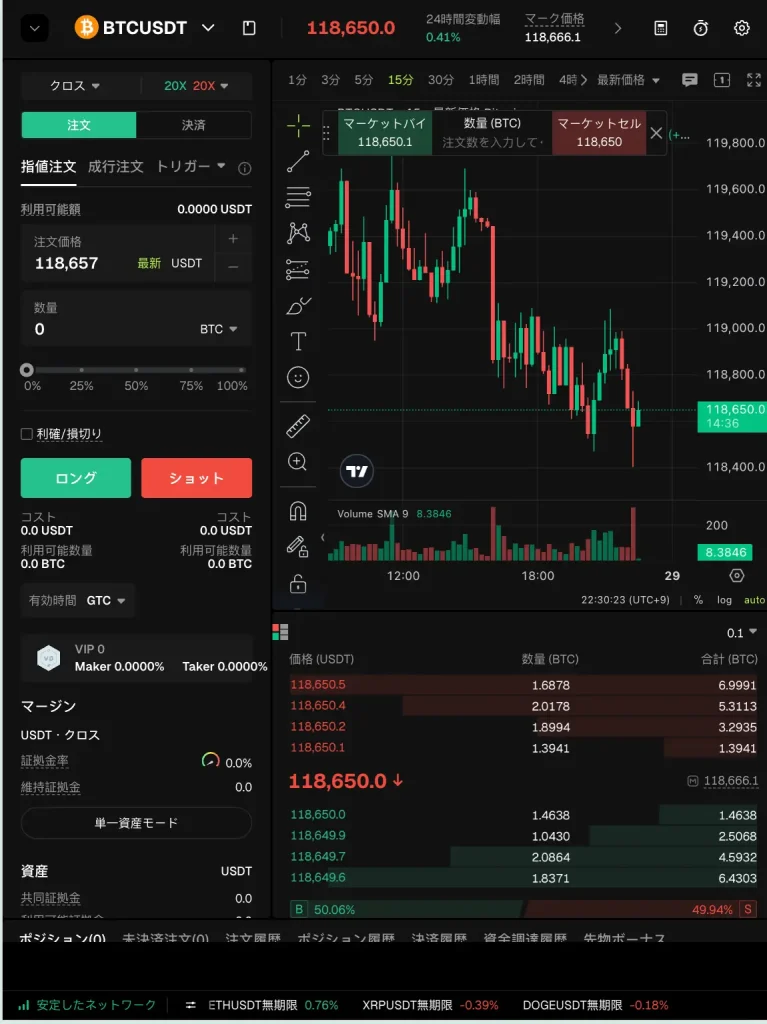
Task: Toggle percent scale on chart
Action: (698, 600)
